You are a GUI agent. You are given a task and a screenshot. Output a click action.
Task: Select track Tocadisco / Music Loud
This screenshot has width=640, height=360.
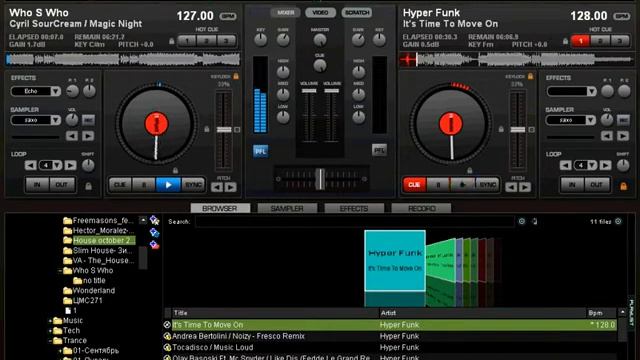pos(213,347)
